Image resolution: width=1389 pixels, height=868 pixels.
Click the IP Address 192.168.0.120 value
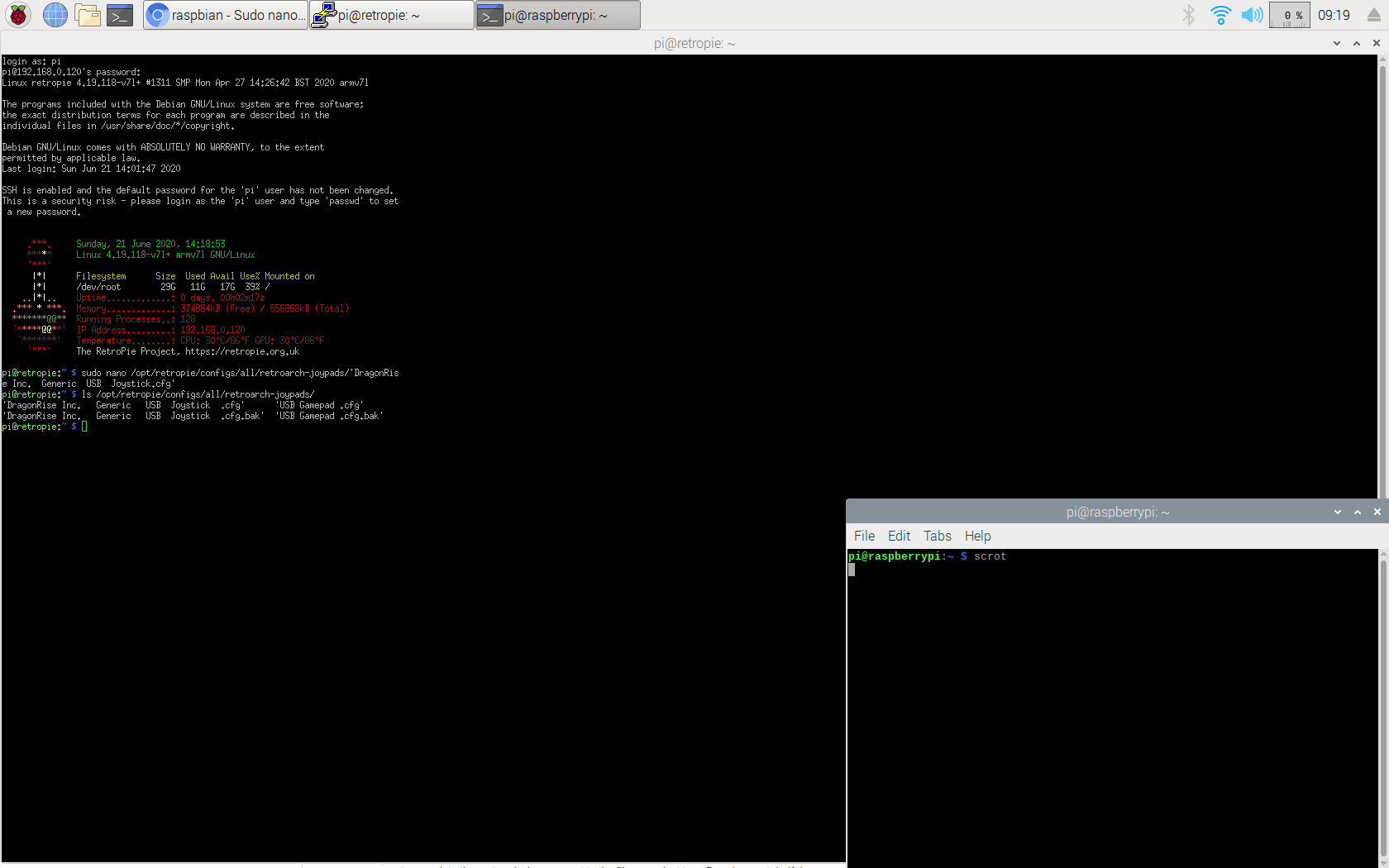coord(212,330)
